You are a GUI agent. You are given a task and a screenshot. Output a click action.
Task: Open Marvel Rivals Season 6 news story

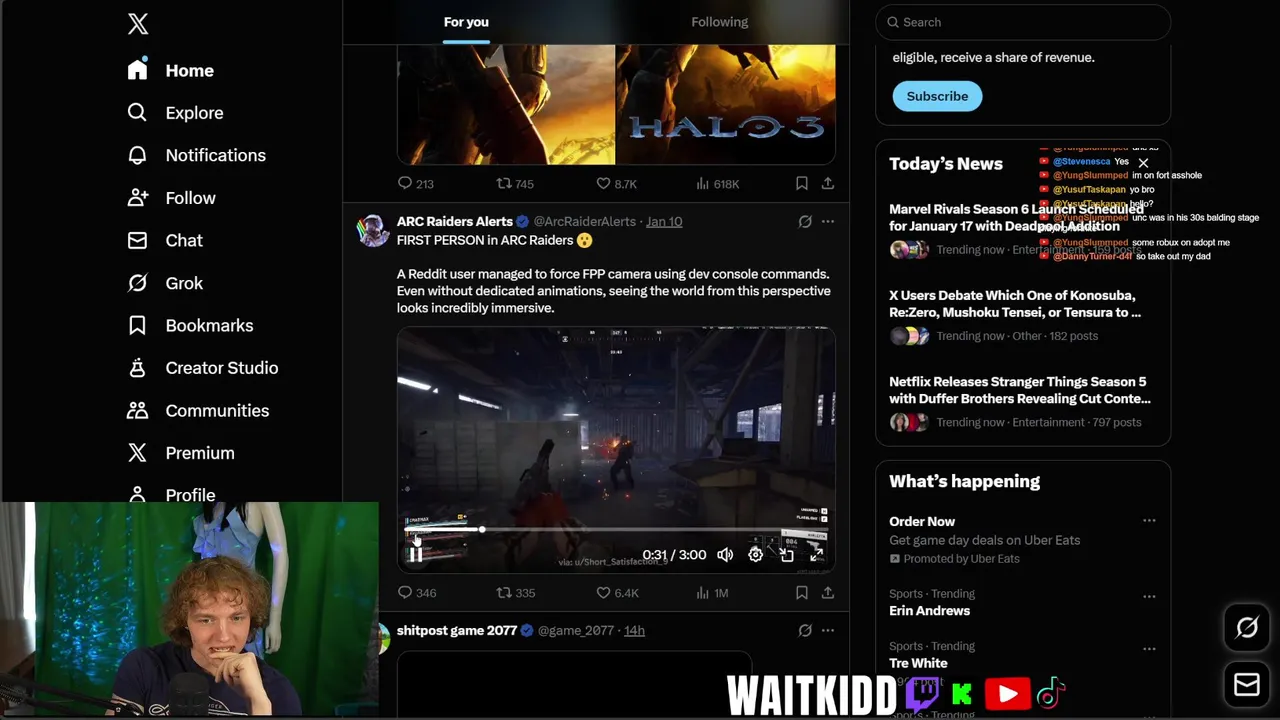pos(1023,231)
